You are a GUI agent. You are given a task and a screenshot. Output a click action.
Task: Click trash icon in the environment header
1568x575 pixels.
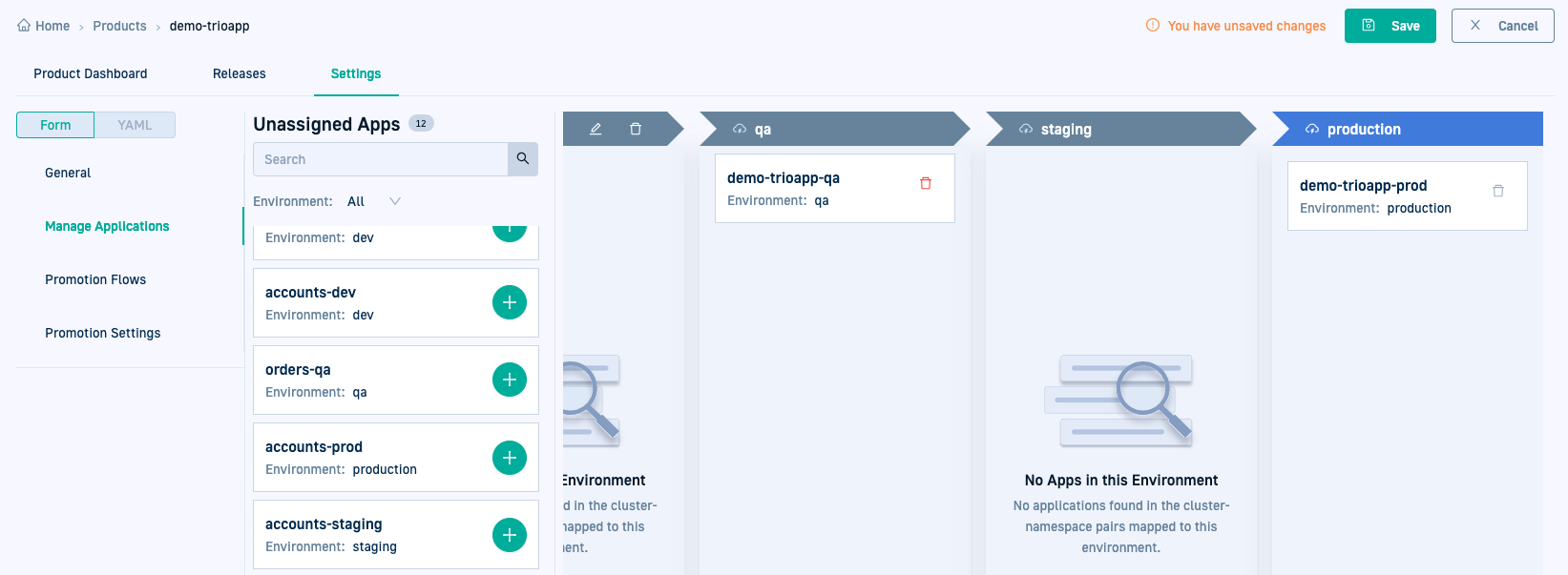(636, 129)
